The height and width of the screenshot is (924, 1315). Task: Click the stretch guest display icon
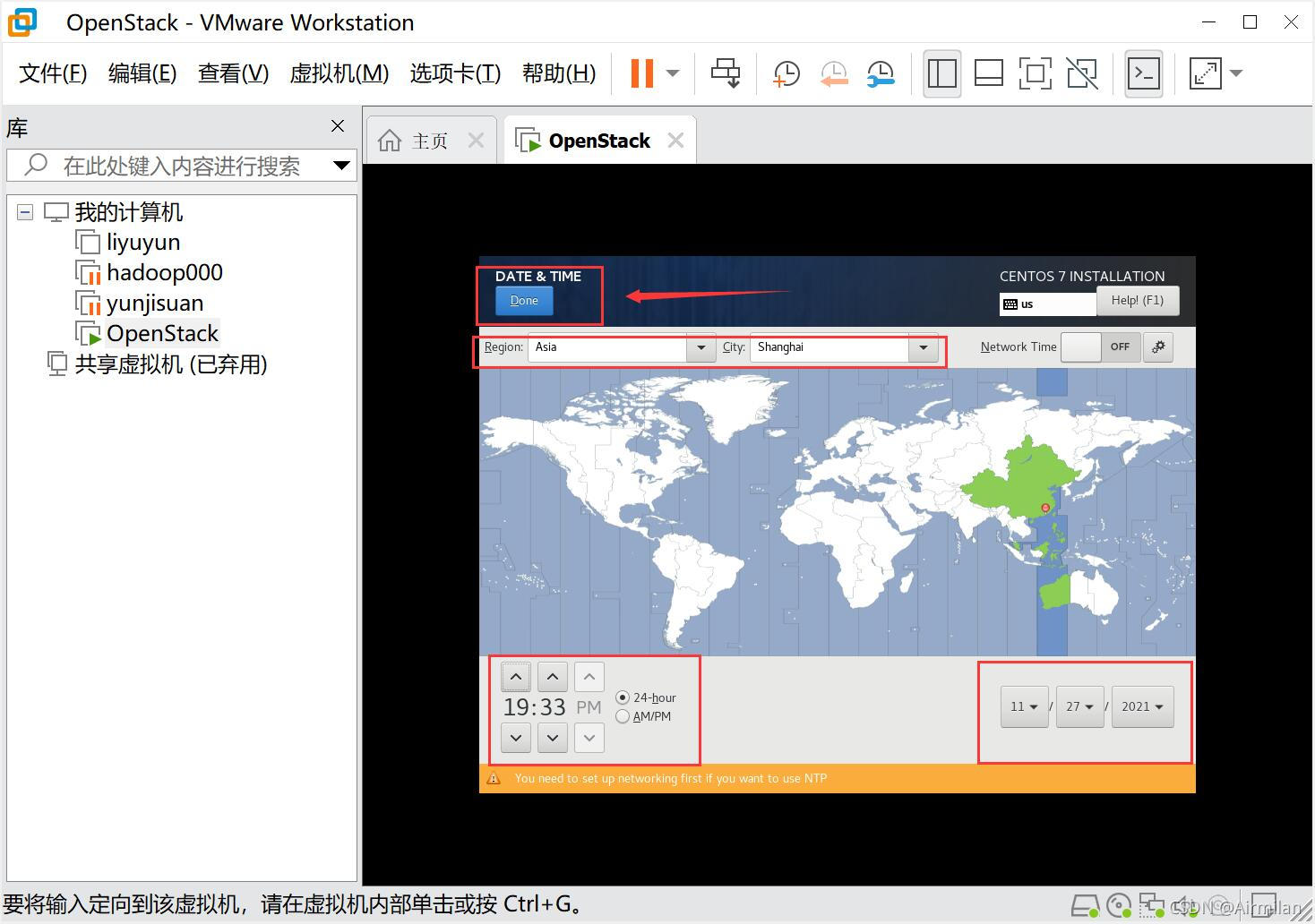[x=1205, y=73]
